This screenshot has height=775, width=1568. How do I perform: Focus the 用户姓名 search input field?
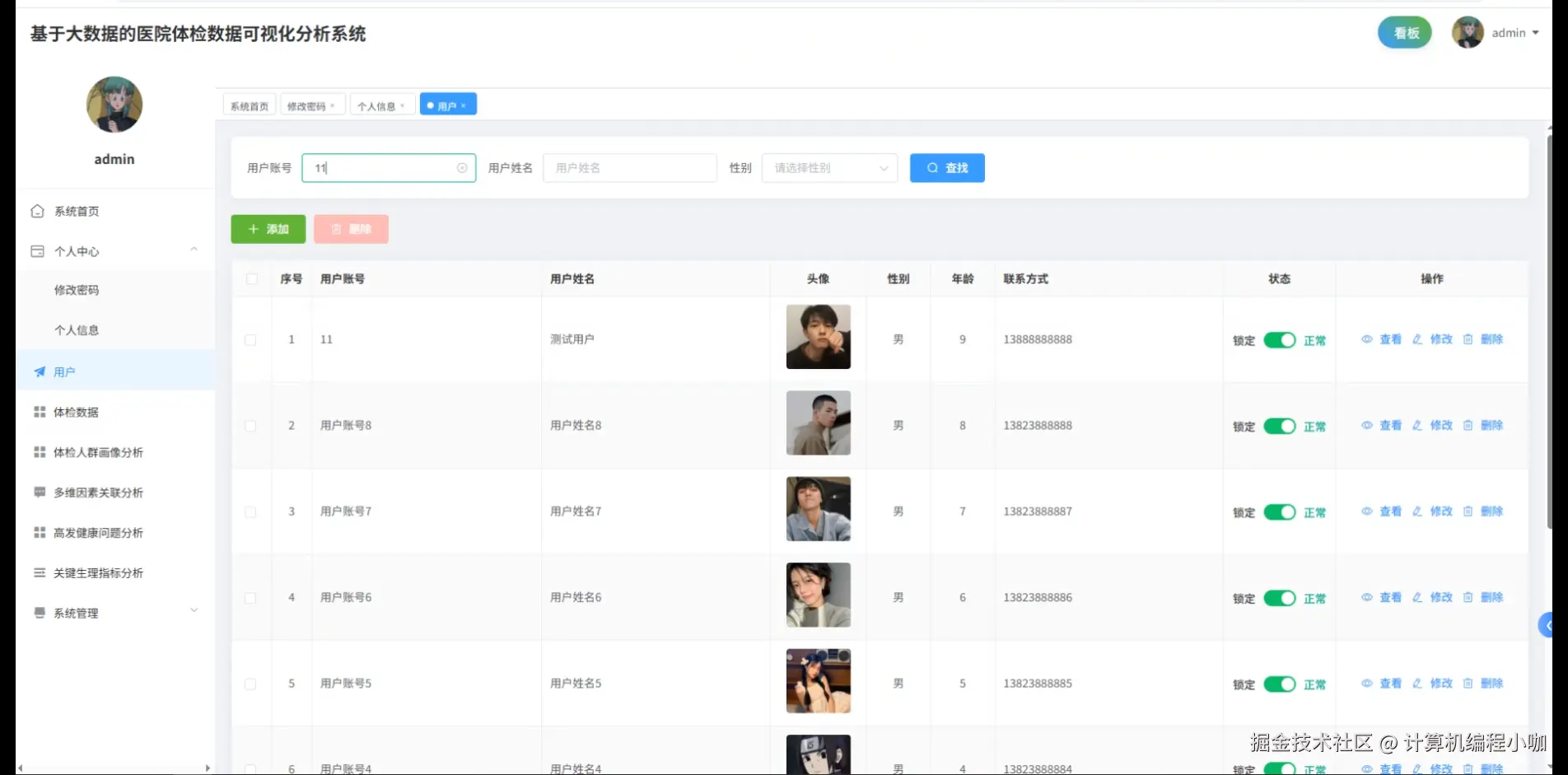pos(630,168)
